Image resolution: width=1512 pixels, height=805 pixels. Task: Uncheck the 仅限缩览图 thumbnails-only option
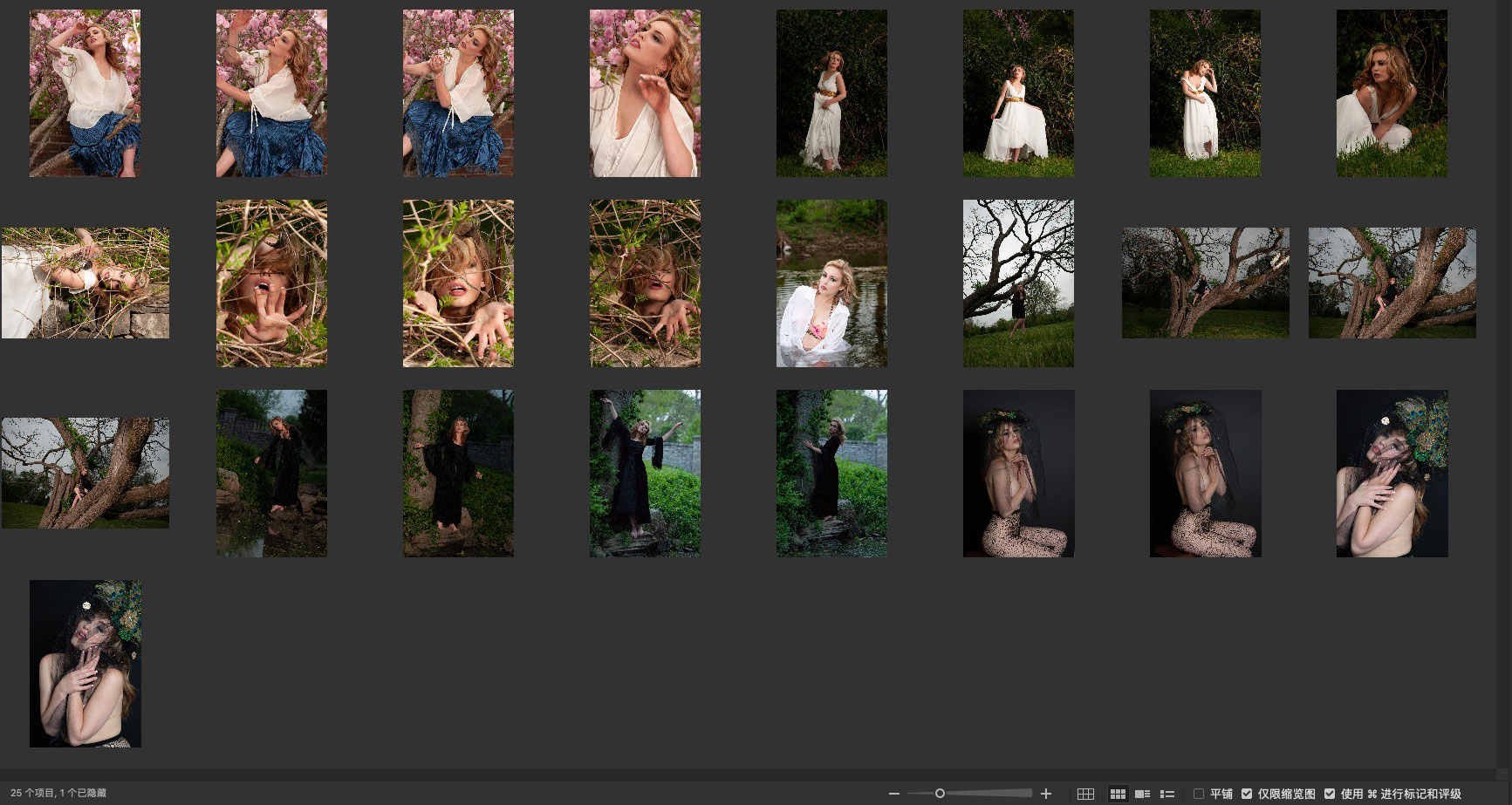1248,794
